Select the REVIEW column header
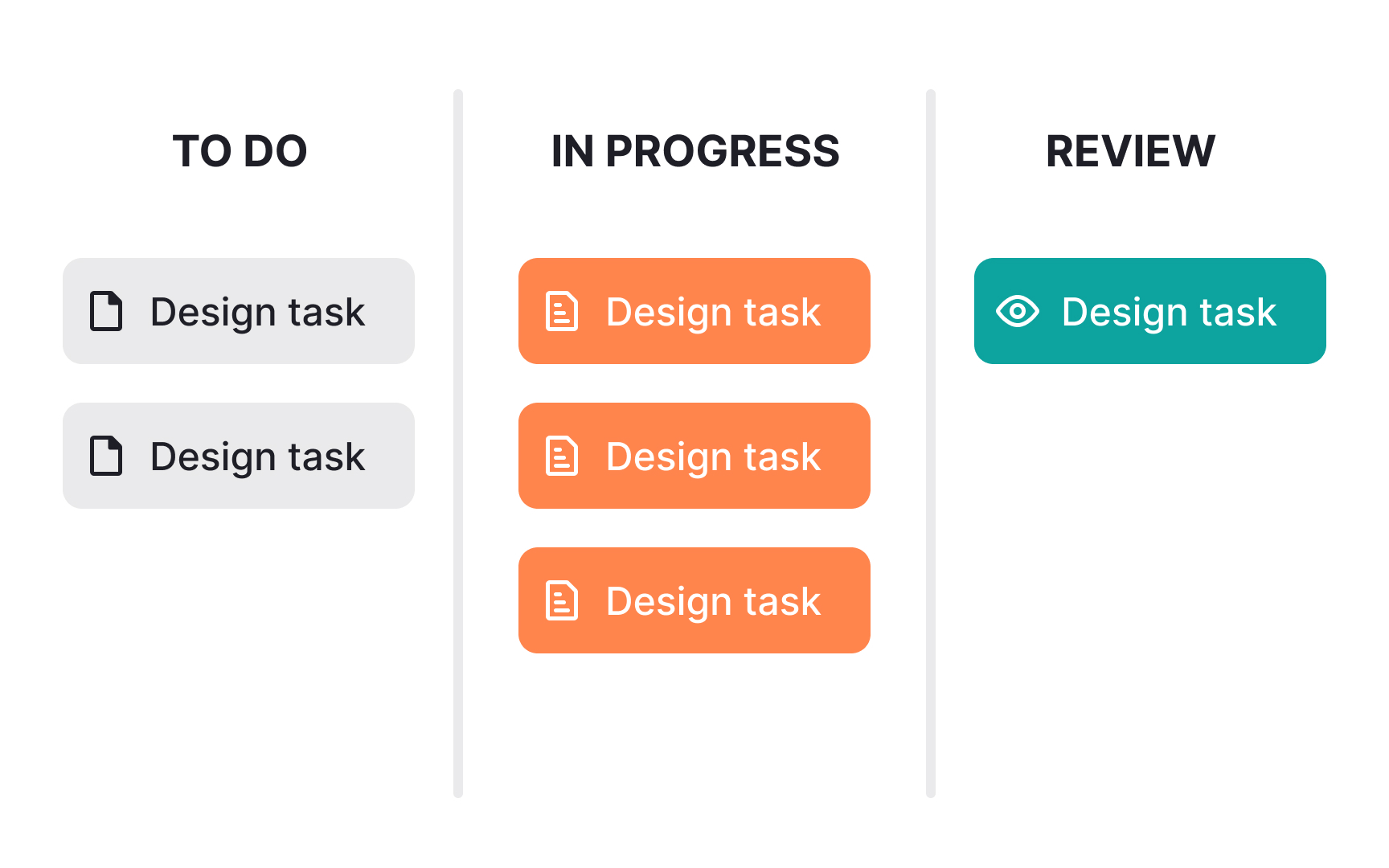This screenshot has width=1389, height=868. (x=1130, y=151)
